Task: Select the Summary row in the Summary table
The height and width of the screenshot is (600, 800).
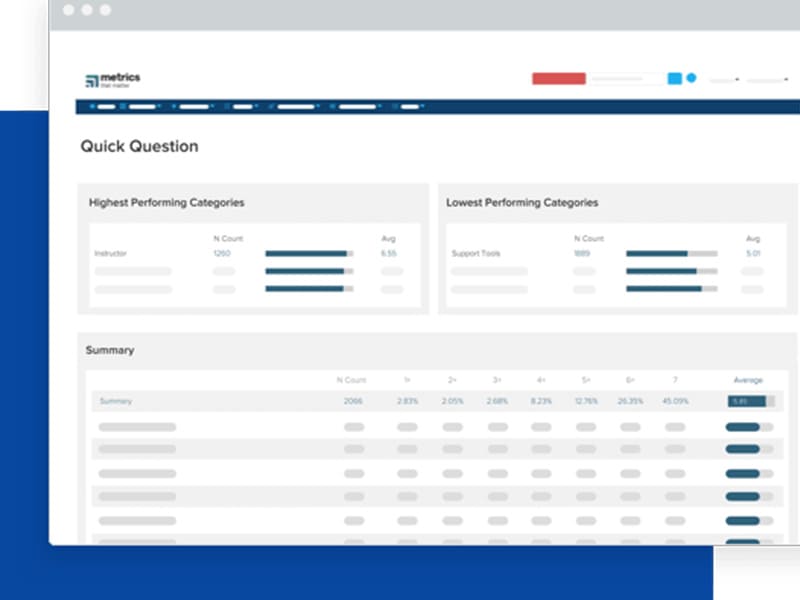Action: point(118,400)
